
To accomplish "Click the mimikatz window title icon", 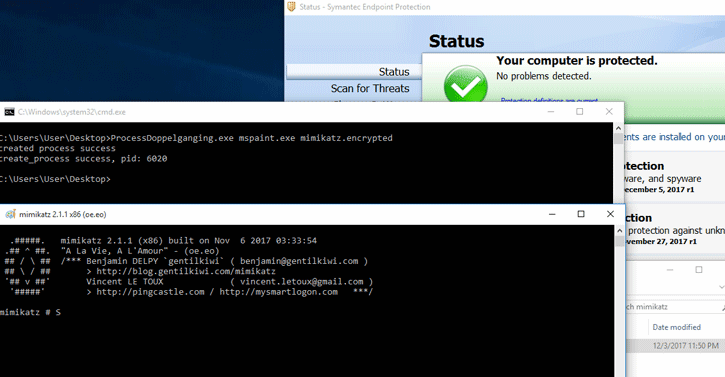I will 10,214.
